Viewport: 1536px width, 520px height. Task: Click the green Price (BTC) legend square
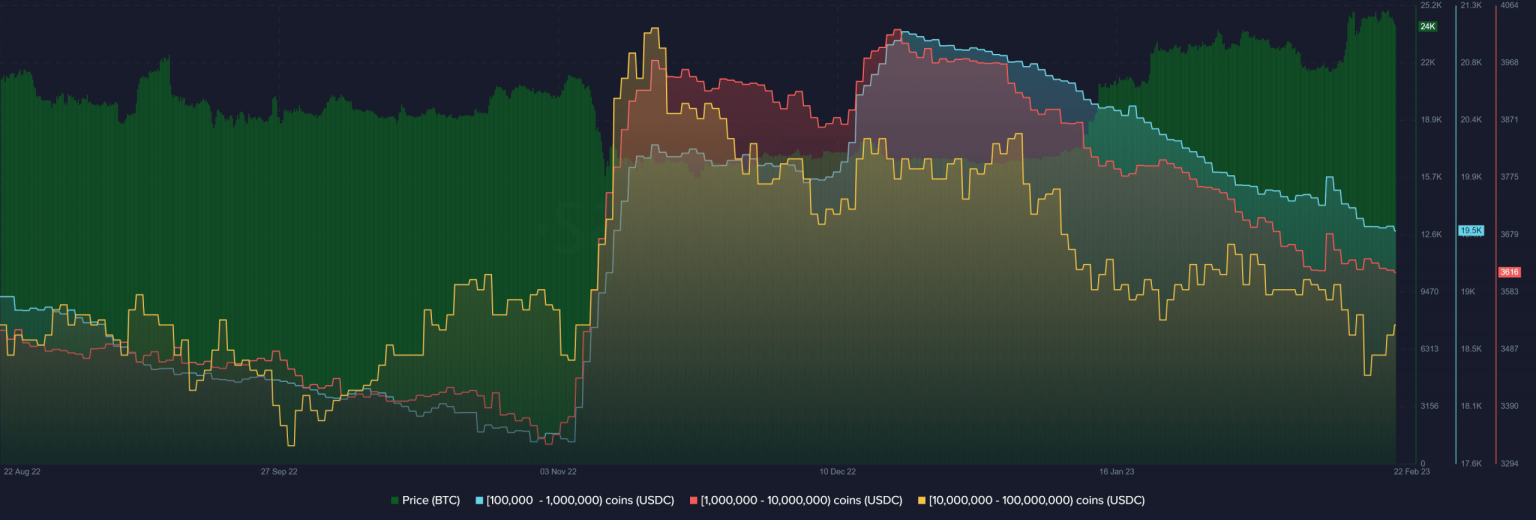pyautogui.click(x=394, y=500)
